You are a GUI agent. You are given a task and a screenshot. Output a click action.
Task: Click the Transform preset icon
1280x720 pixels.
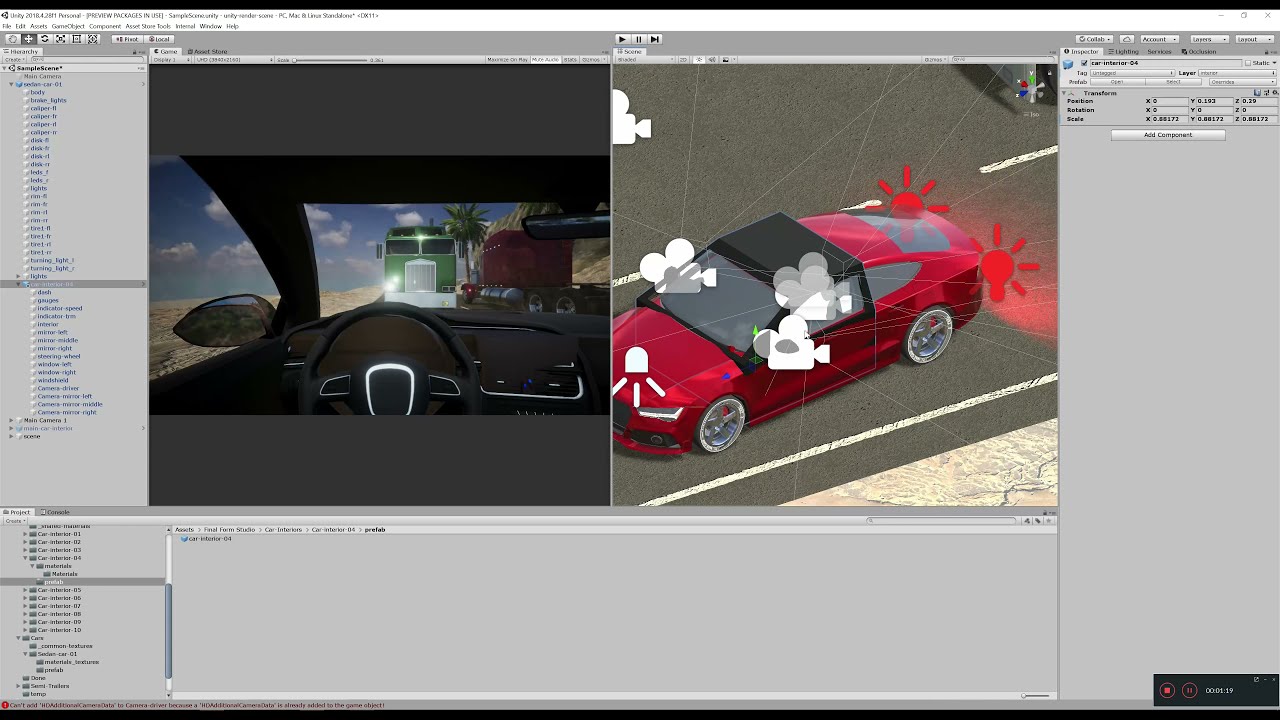click(1266, 93)
